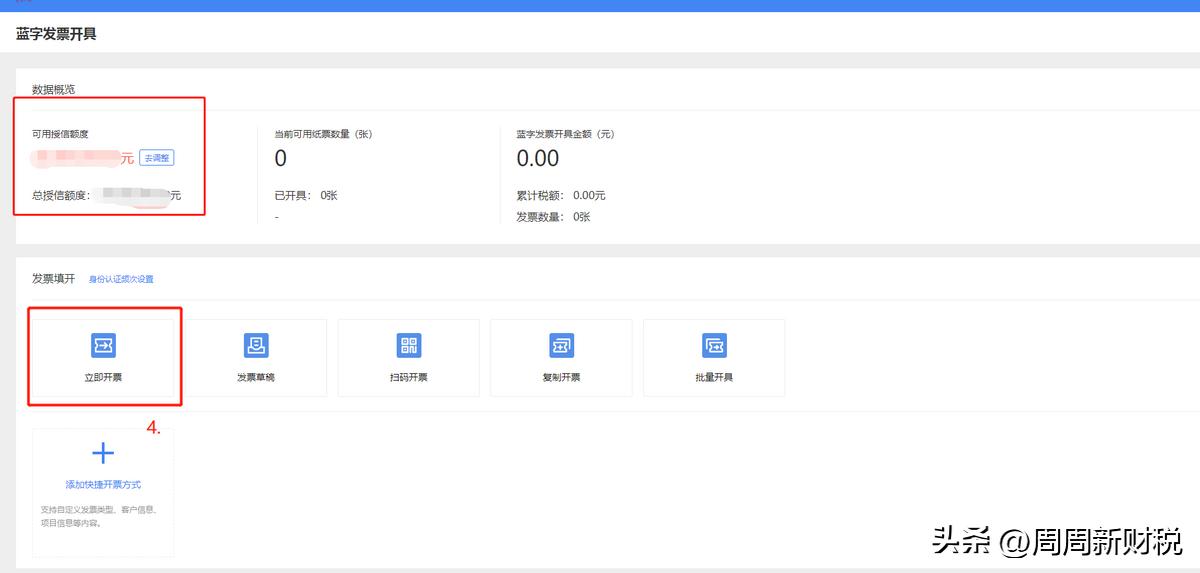This screenshot has height=573, width=1200.
Task: Click the 去调整 adjust button
Action: (157, 158)
